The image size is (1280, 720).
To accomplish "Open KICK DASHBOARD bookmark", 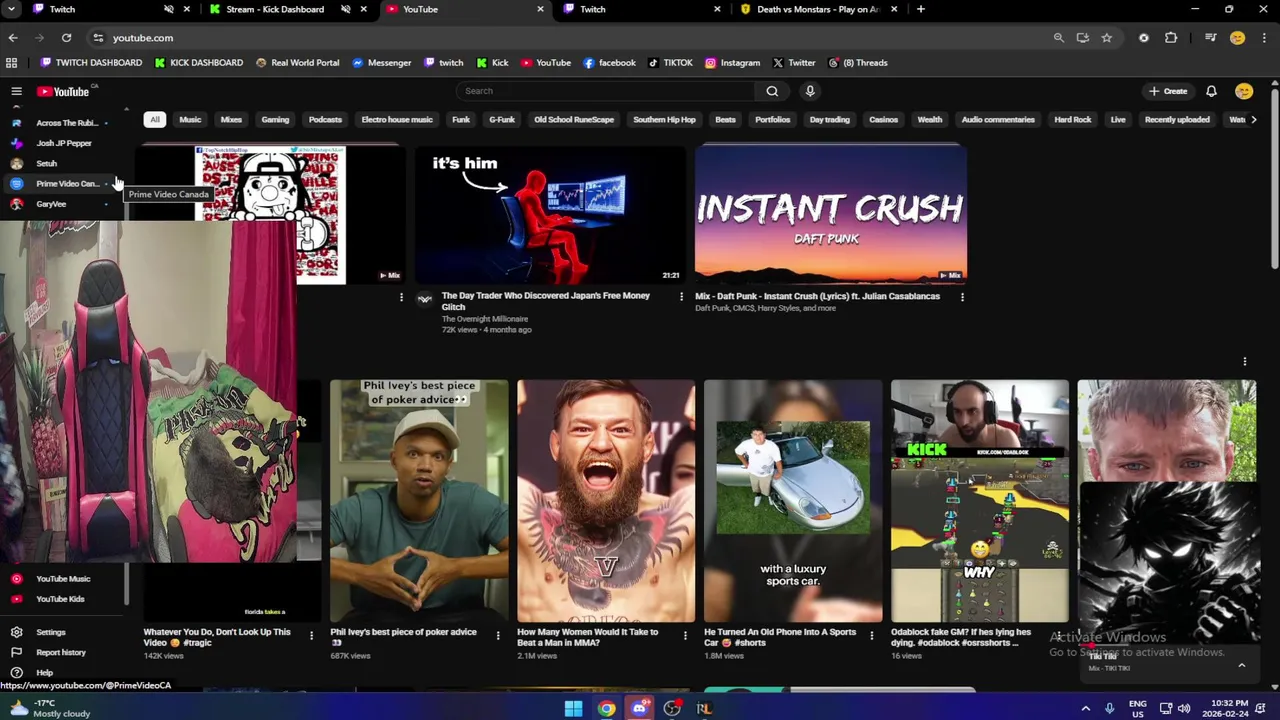I will [x=199, y=63].
